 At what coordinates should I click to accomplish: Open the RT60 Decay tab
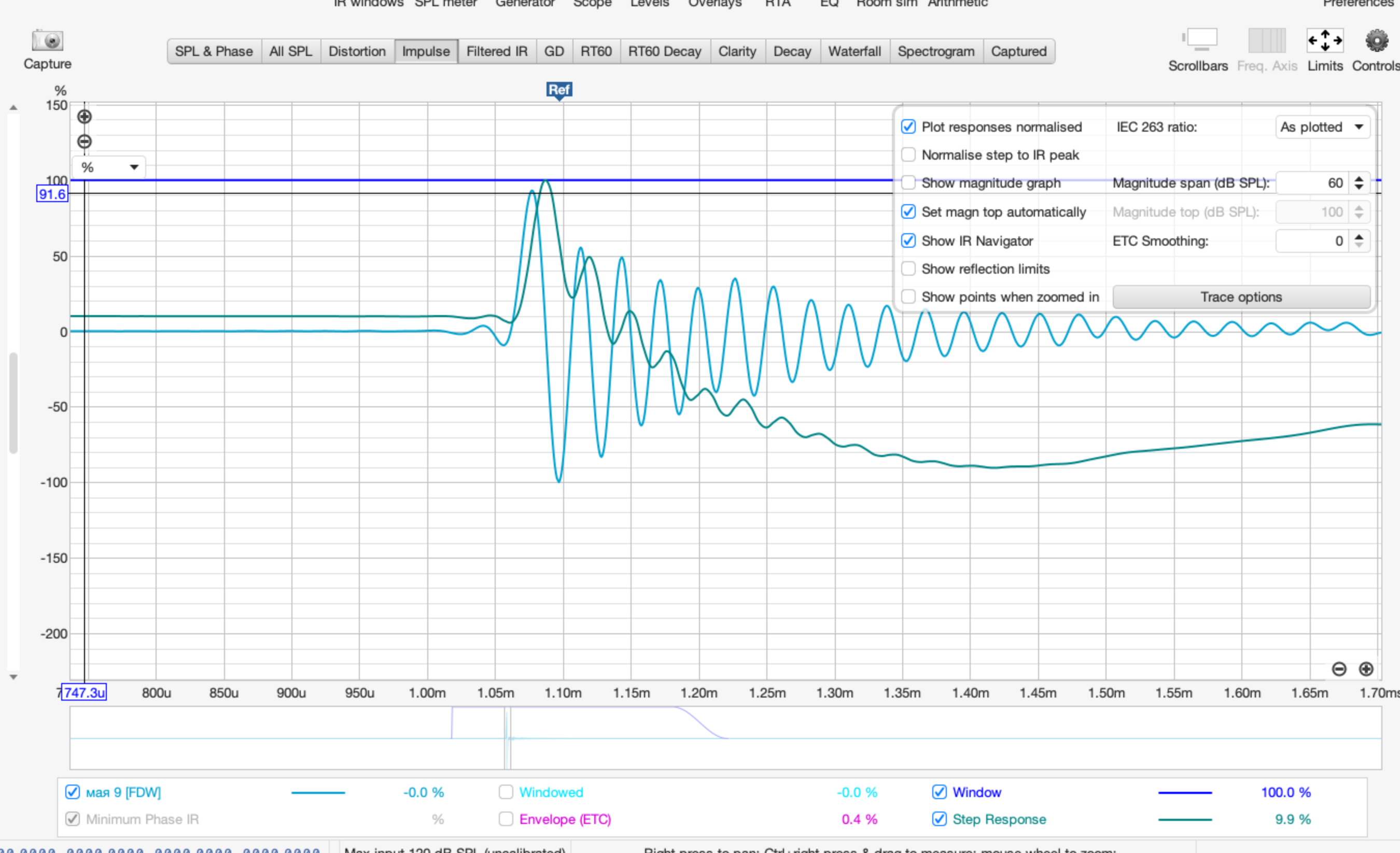(x=664, y=52)
